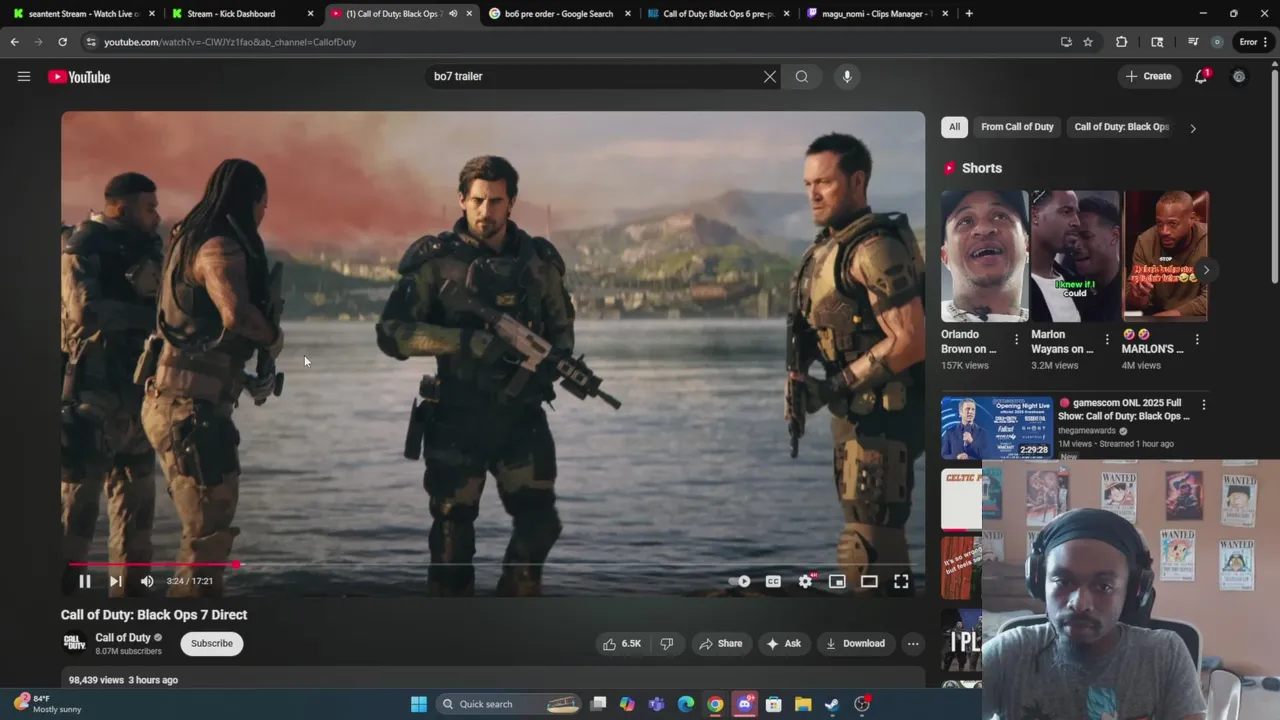This screenshot has height=720, width=1280.
Task: Open Chrome extensions puzzle icon
Action: tap(1121, 42)
